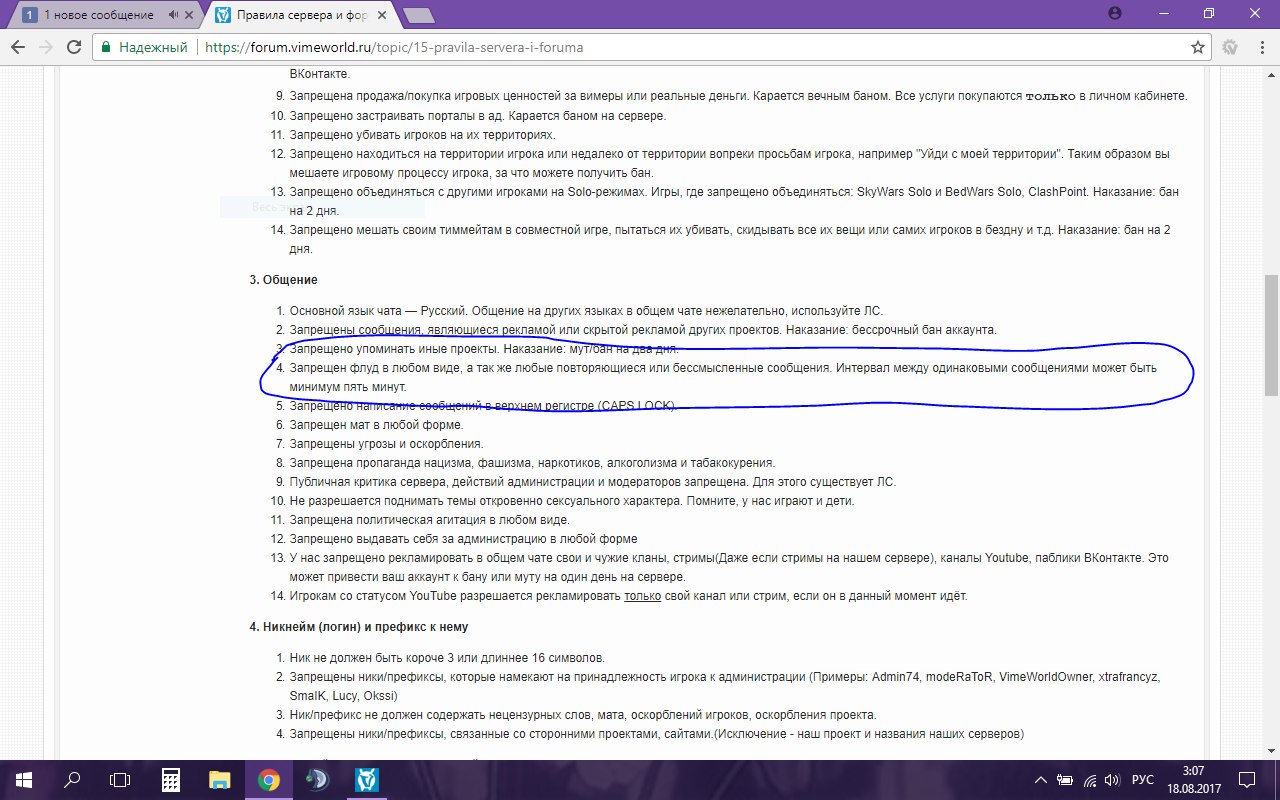
Task: Open the Wi-Fi network flyout
Action: (1089, 779)
